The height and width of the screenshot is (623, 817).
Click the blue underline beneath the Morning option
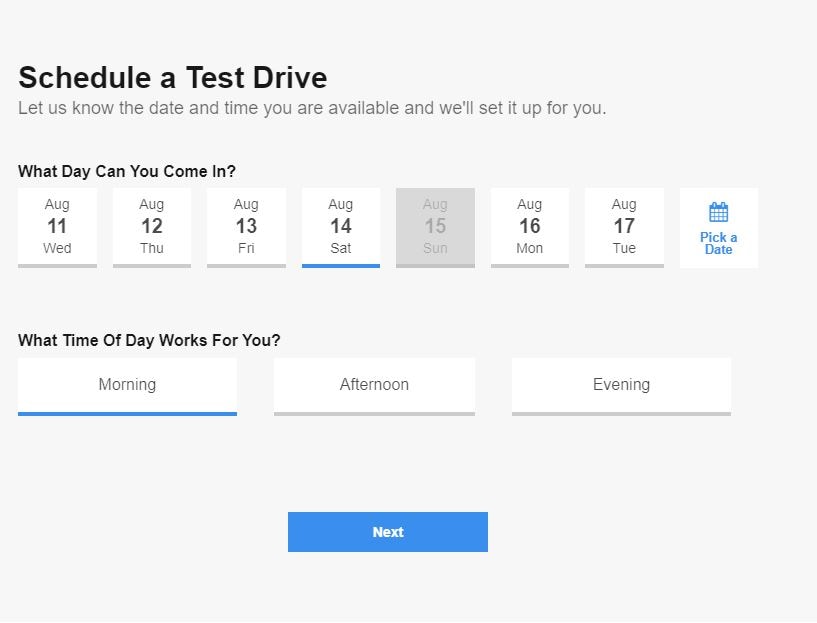pos(127,413)
